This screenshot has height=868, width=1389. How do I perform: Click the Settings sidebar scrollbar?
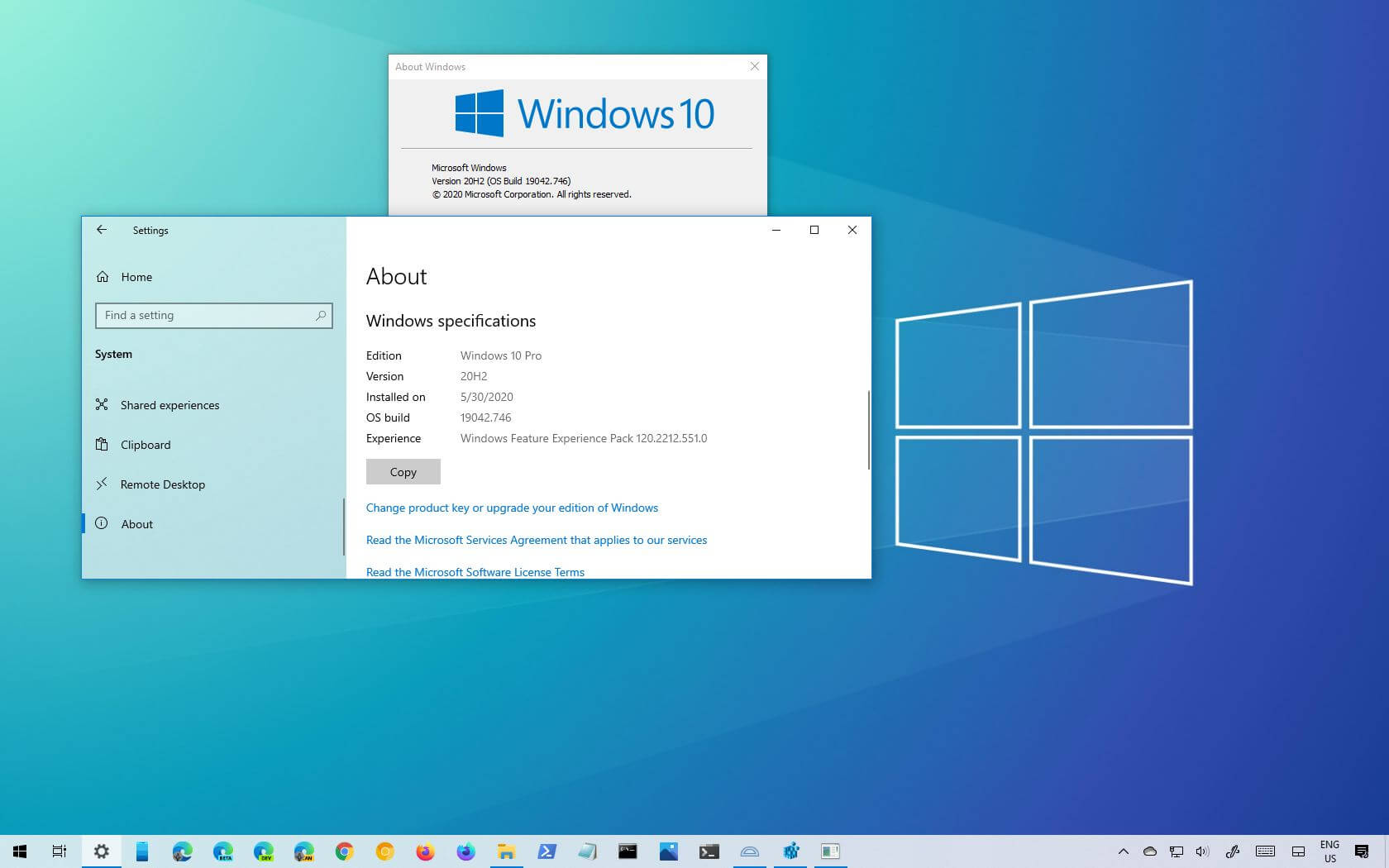344,527
